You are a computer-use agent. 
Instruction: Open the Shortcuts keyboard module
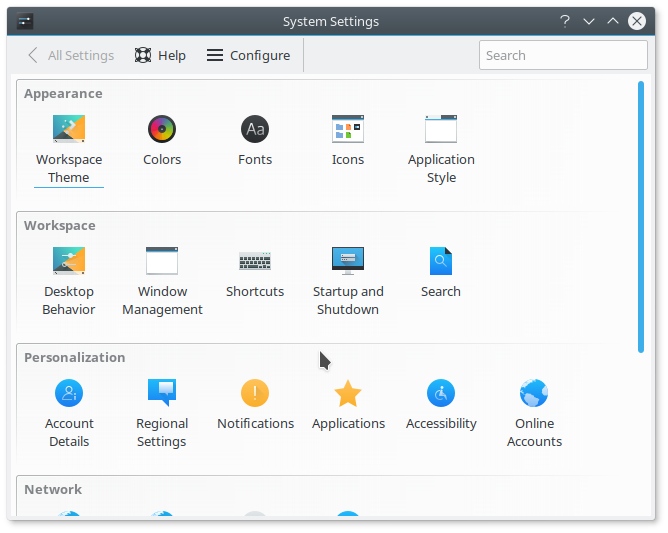tap(255, 273)
